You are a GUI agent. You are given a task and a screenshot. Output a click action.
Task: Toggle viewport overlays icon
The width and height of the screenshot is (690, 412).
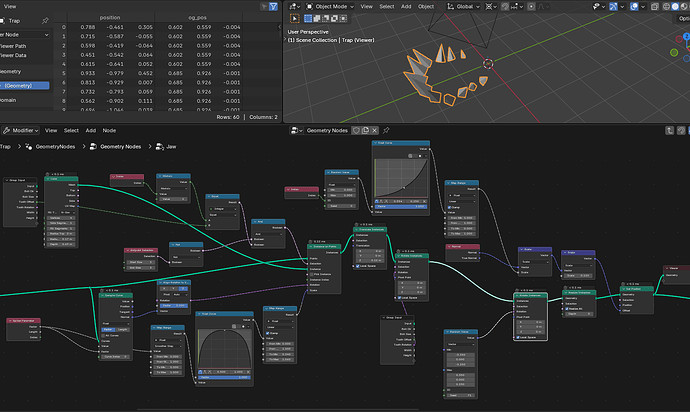click(634, 6)
